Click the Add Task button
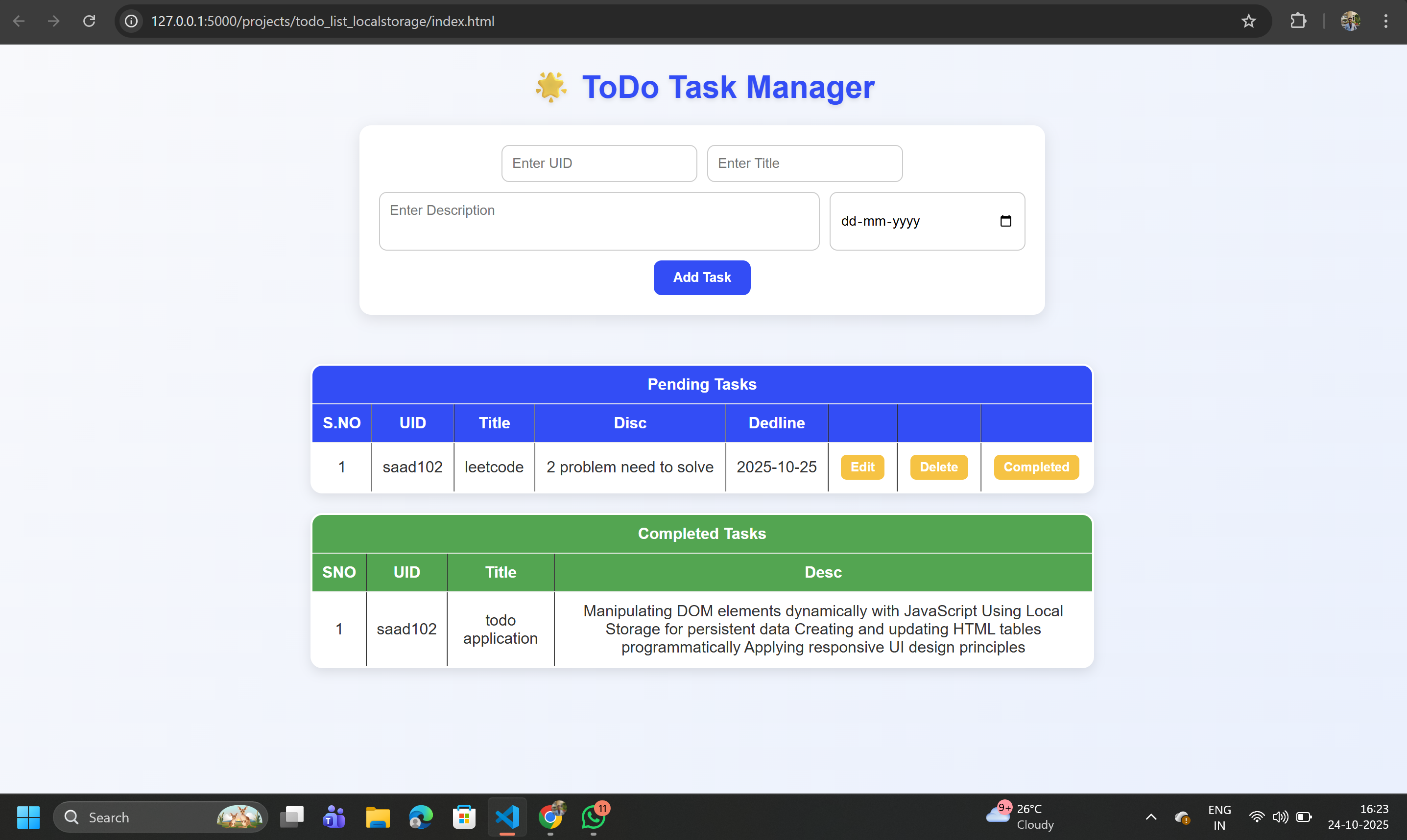Screen dimensions: 1407x840 (x=701, y=278)
